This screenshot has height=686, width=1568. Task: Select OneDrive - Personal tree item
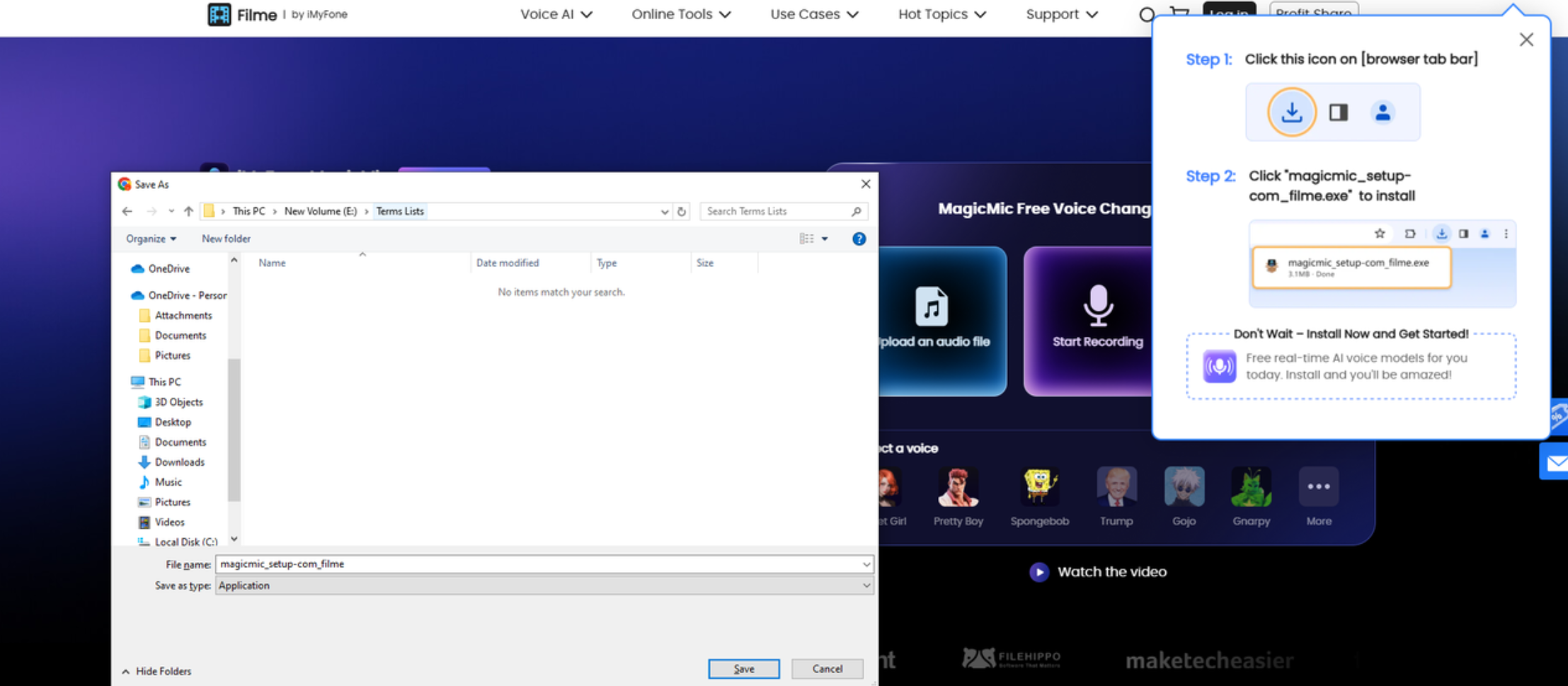[178, 295]
